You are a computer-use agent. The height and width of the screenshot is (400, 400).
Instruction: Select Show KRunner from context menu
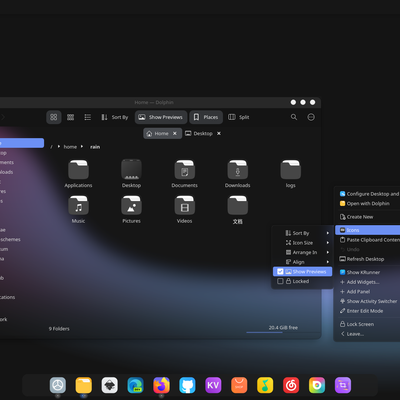tap(367, 272)
